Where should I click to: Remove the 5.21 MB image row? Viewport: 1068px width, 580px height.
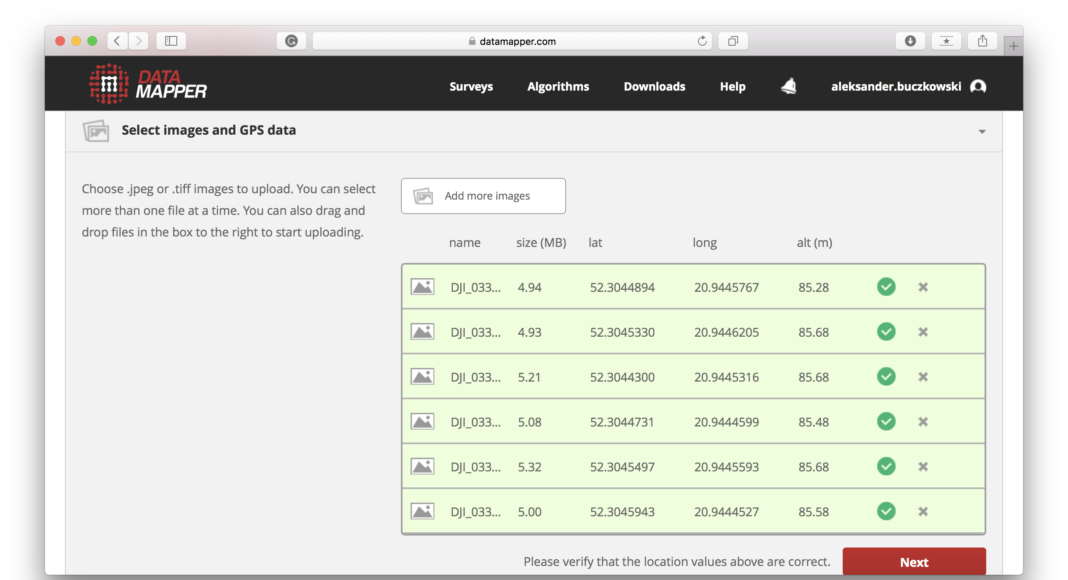pos(923,377)
